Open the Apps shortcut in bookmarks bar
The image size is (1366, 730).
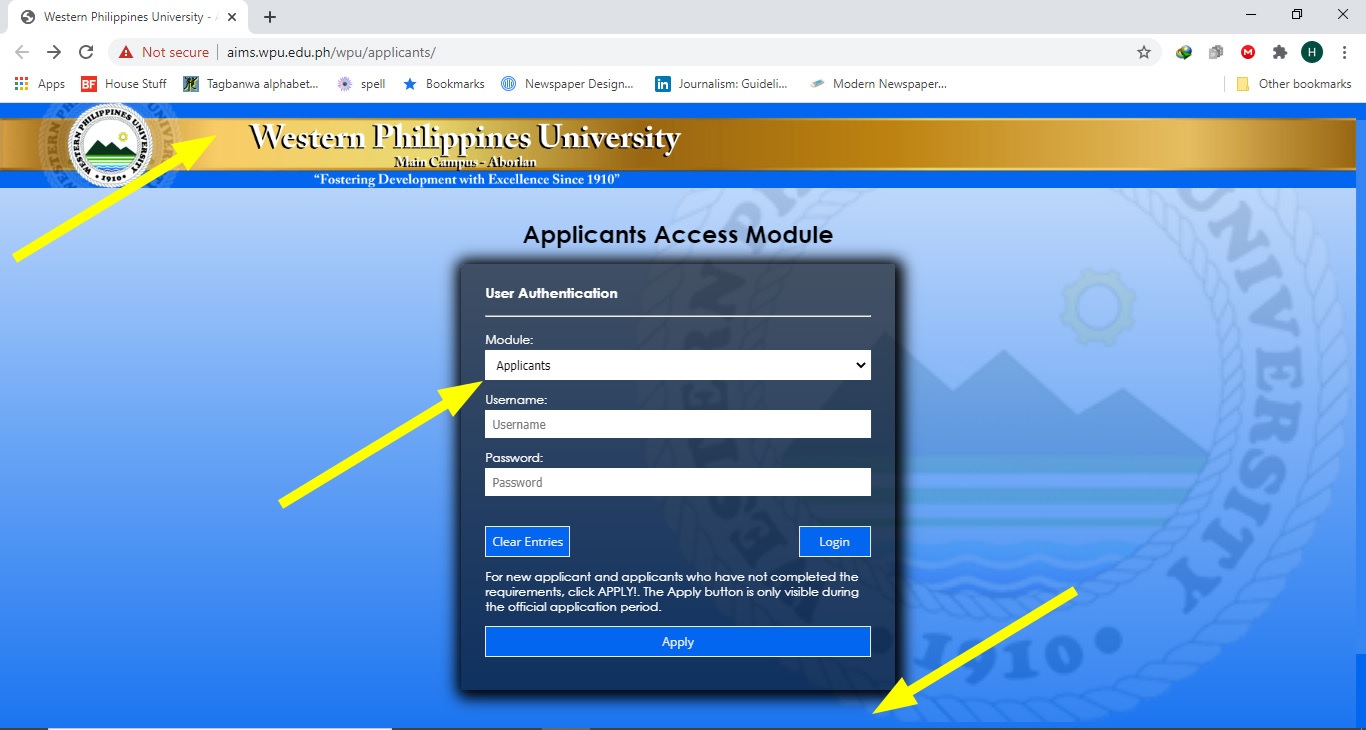coord(40,84)
